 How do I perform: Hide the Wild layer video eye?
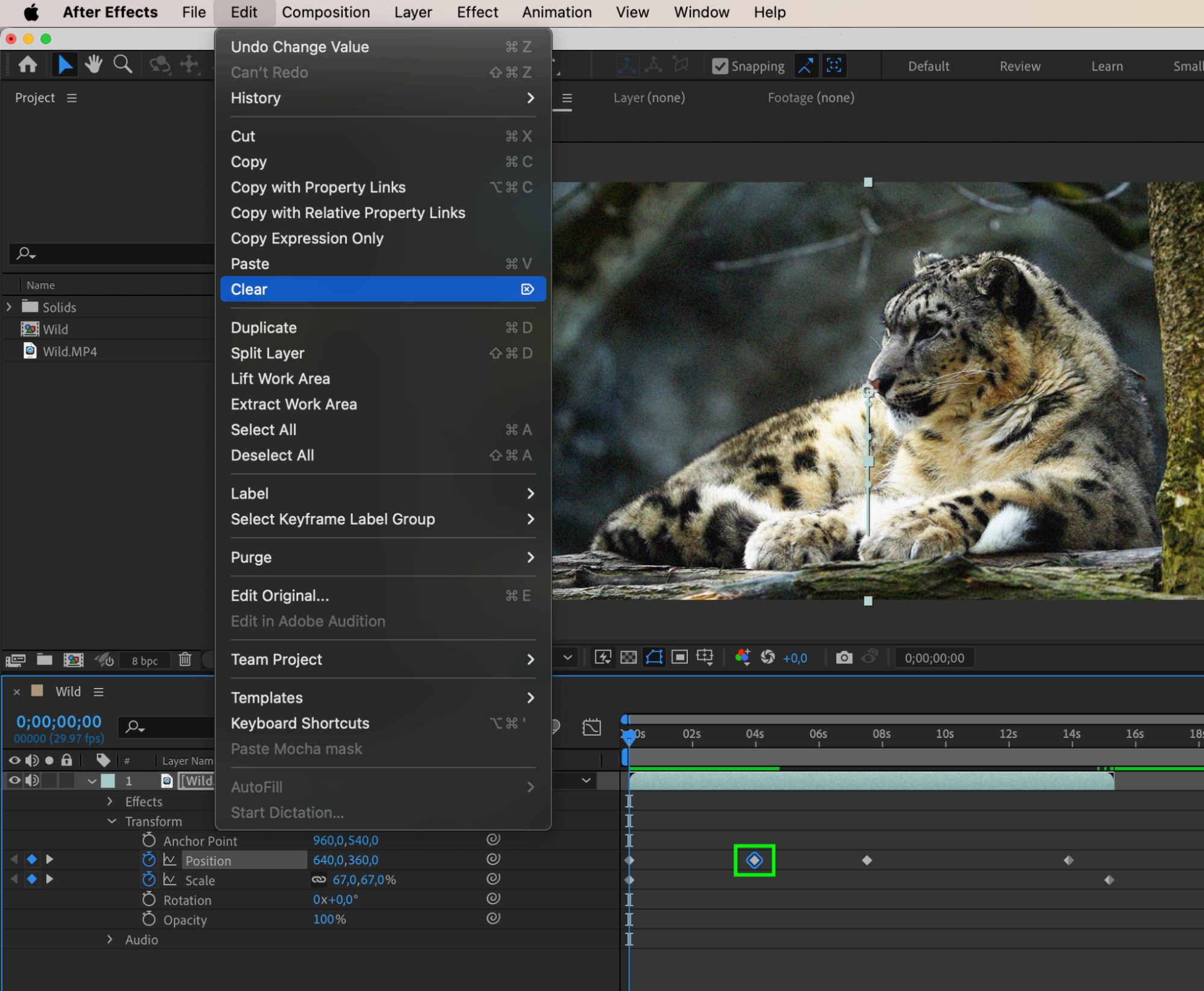pos(14,780)
